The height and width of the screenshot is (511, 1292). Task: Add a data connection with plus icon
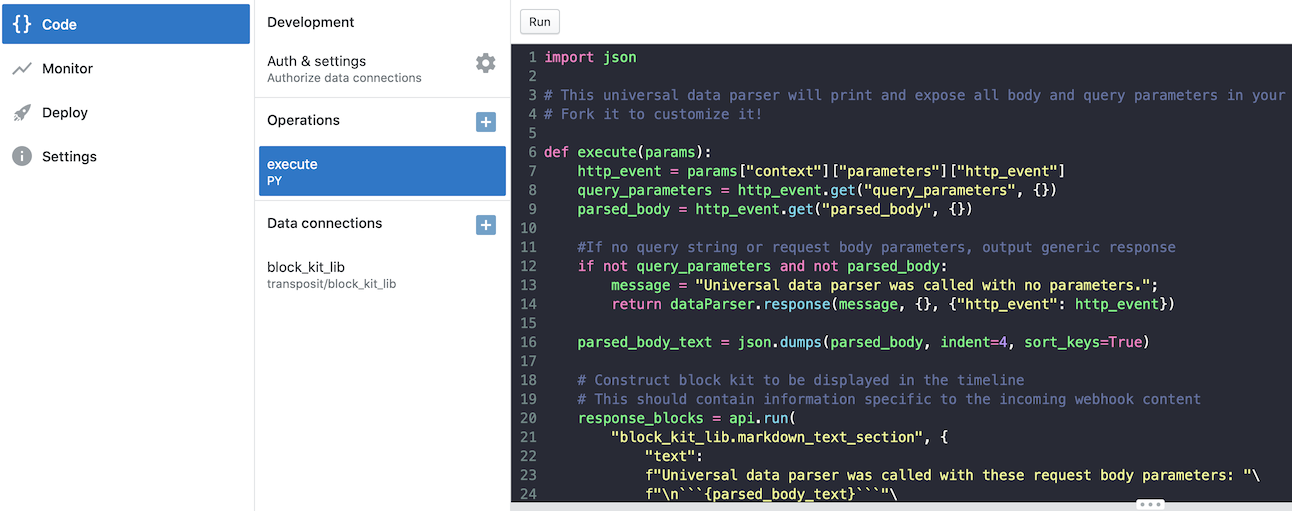pyautogui.click(x=486, y=225)
